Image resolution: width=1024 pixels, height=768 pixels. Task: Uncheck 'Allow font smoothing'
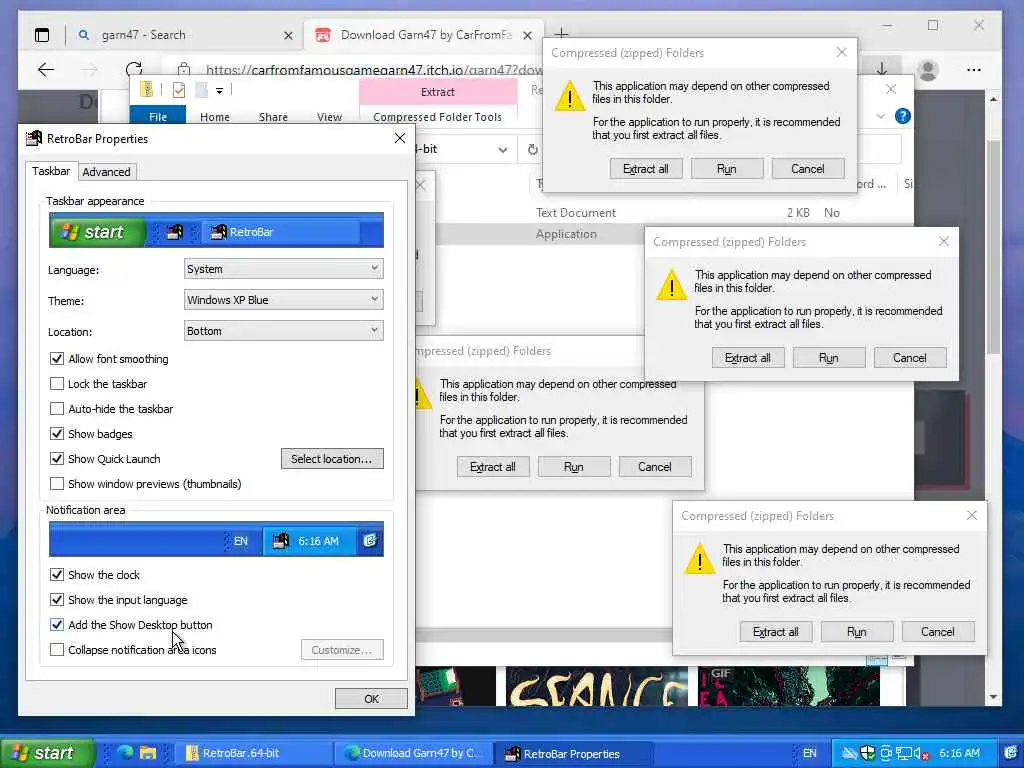pyautogui.click(x=57, y=359)
